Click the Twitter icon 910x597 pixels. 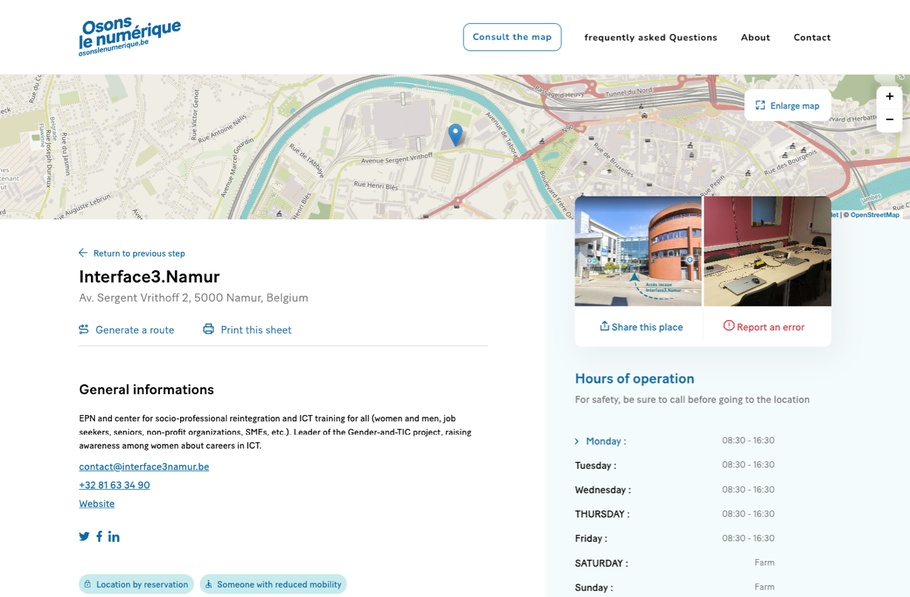(x=84, y=537)
